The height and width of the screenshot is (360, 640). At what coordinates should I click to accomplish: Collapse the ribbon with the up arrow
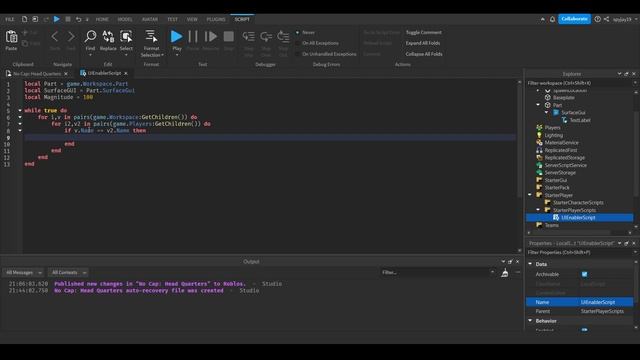pyautogui.click(x=542, y=19)
